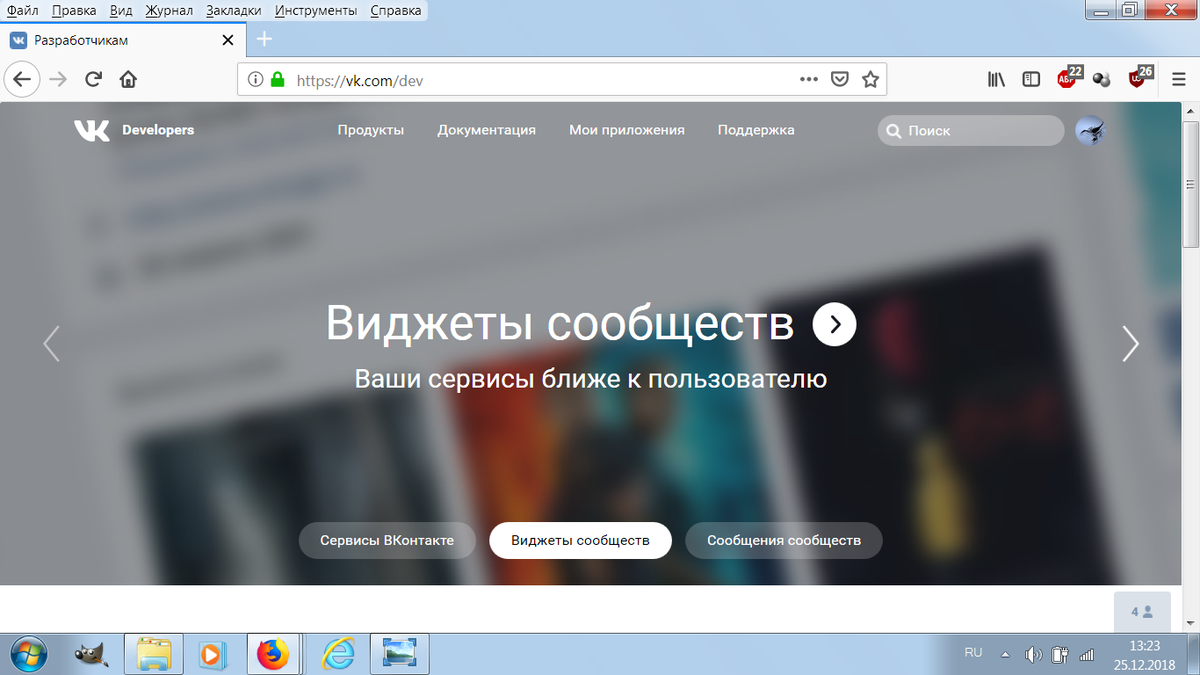The image size is (1200, 675).
Task: Close the Разработчикам tab
Action: [x=228, y=40]
